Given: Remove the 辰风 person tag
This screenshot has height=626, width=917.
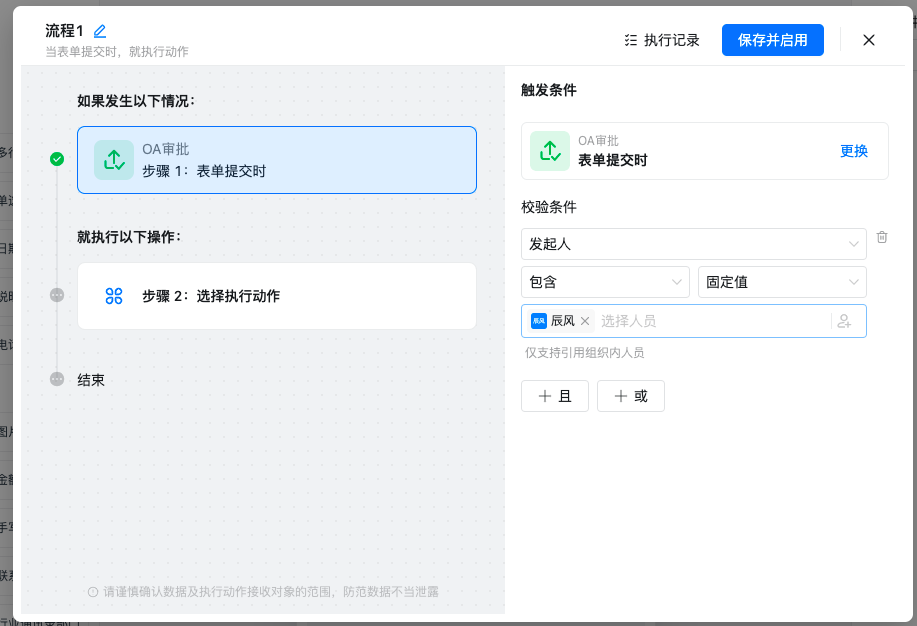Looking at the screenshot, I should pos(585,321).
